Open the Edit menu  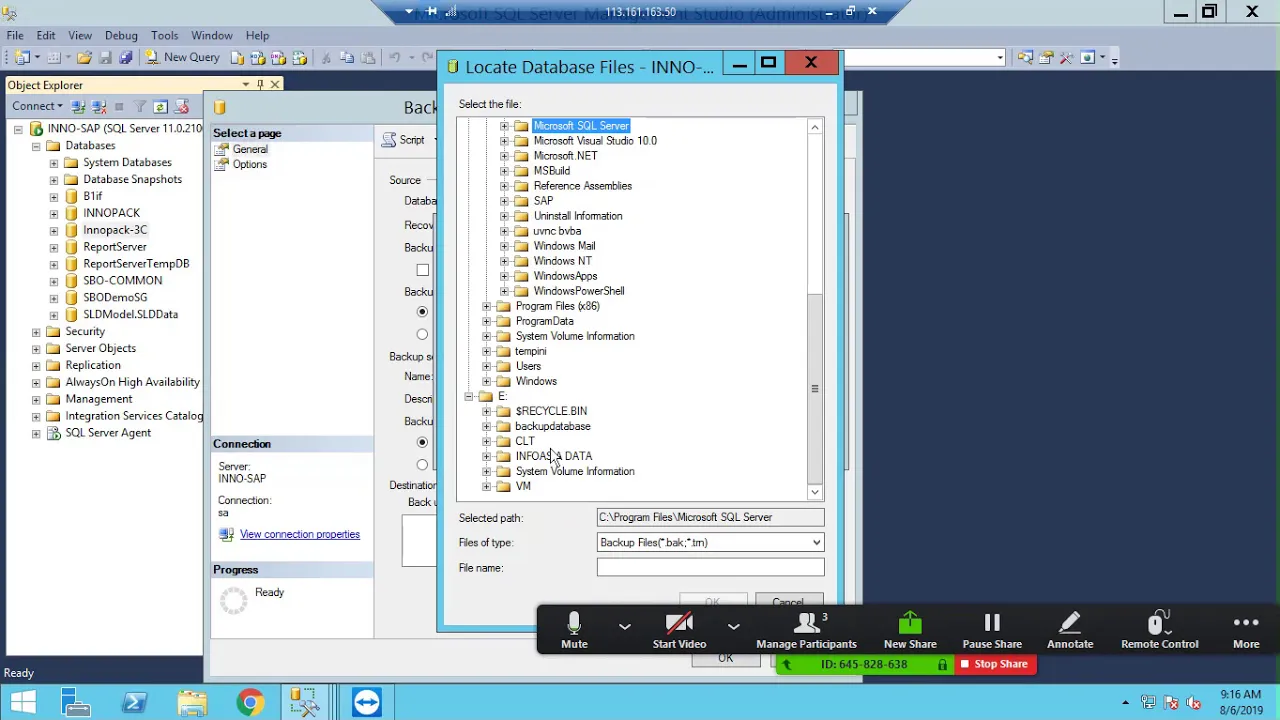(x=46, y=35)
